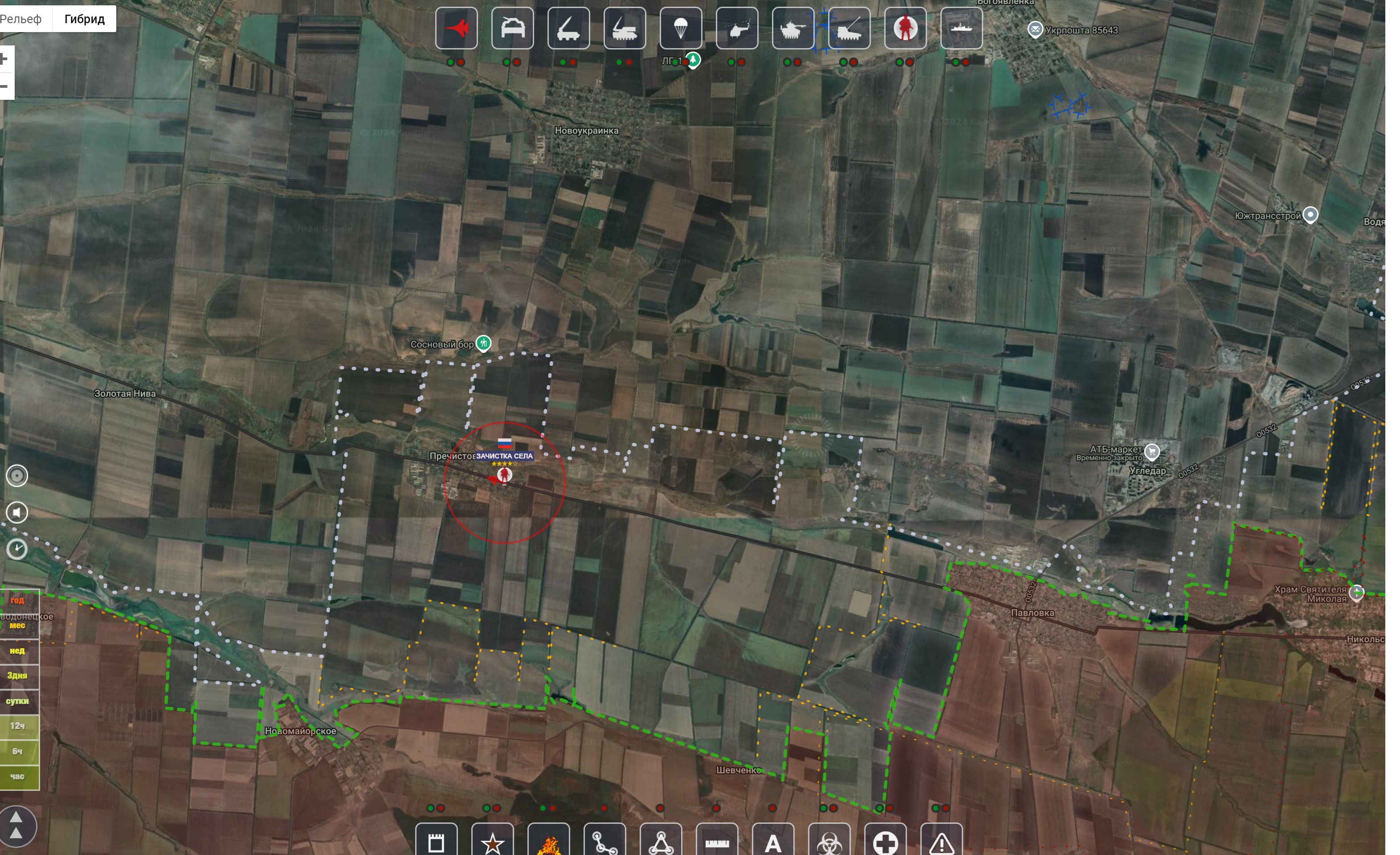The width and height of the screenshot is (1400, 855).
Task: Toggle the sound speaker button
Action: pyautogui.click(x=17, y=513)
